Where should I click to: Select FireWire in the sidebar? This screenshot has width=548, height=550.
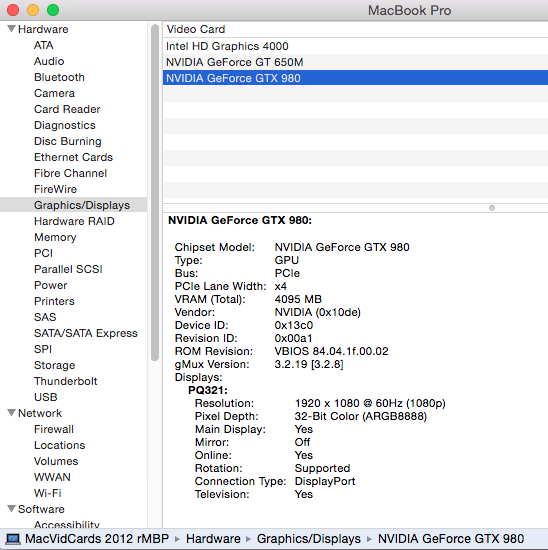point(55,189)
